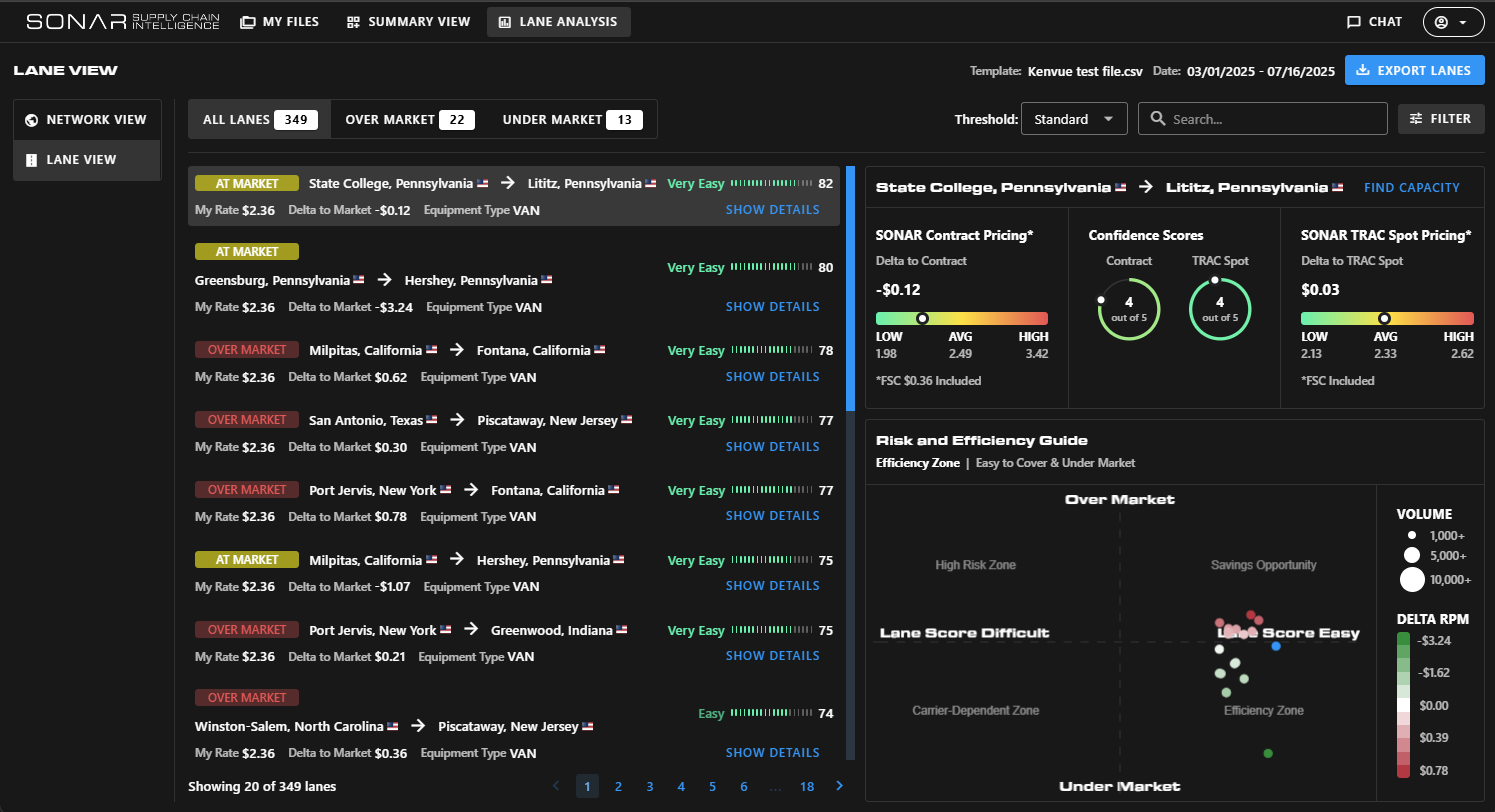1495x812 pixels.
Task: Click the 1,000+ volume legend circle
Action: (x=1412, y=535)
